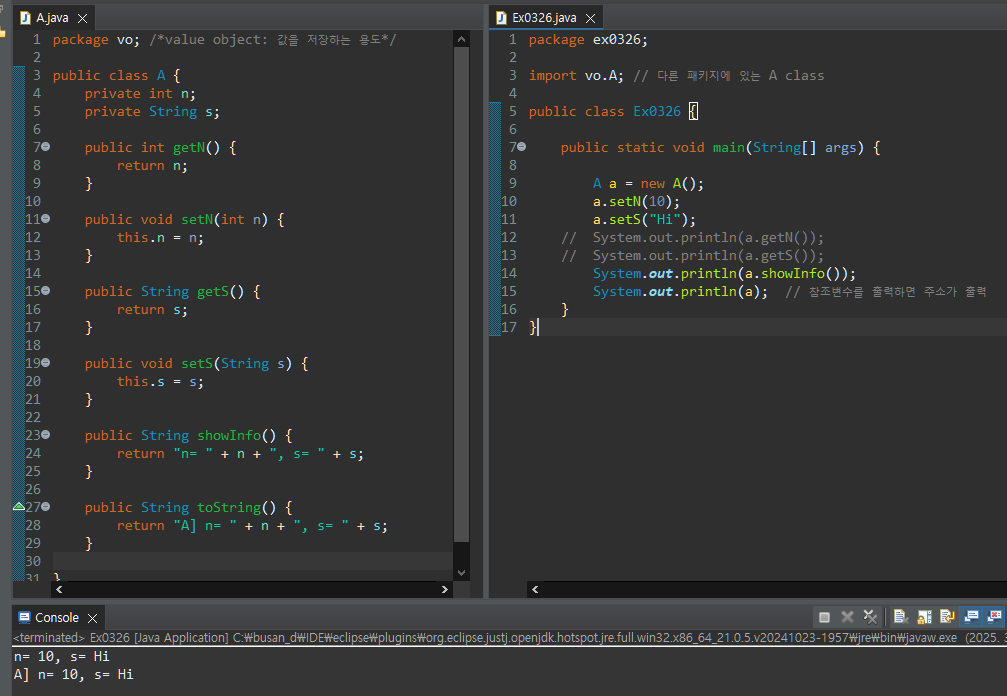Select the Console tab
The width and height of the screenshot is (1007, 696).
pyautogui.click(x=57, y=618)
